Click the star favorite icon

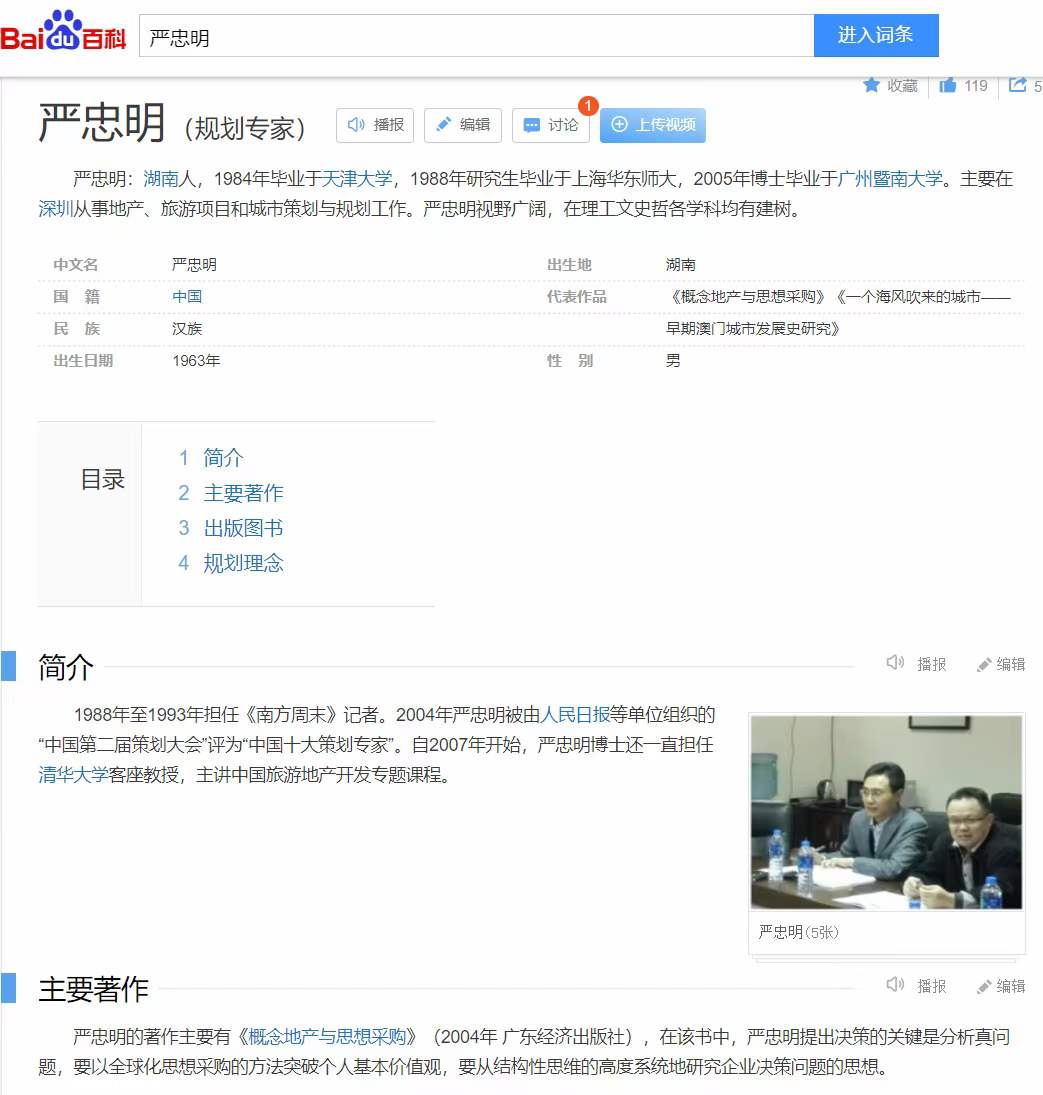(872, 86)
